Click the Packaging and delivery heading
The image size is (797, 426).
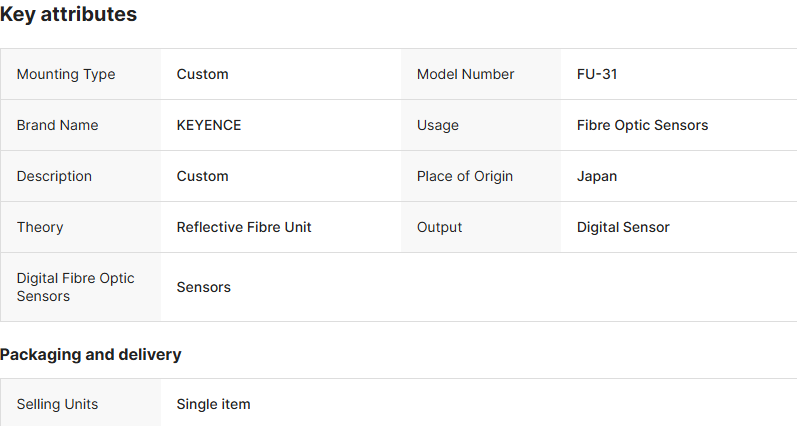click(x=91, y=354)
